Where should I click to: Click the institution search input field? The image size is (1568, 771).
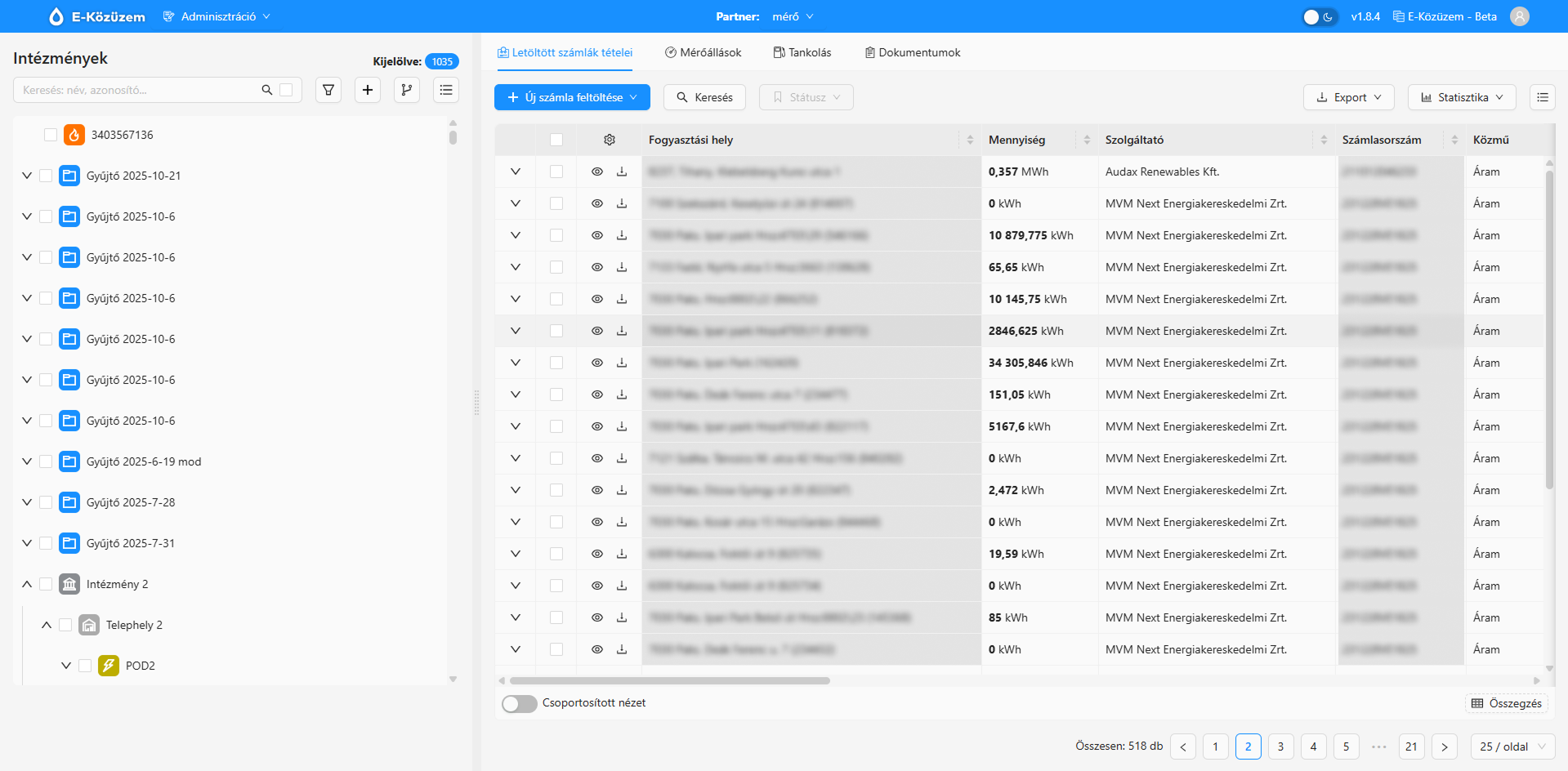[x=139, y=90]
